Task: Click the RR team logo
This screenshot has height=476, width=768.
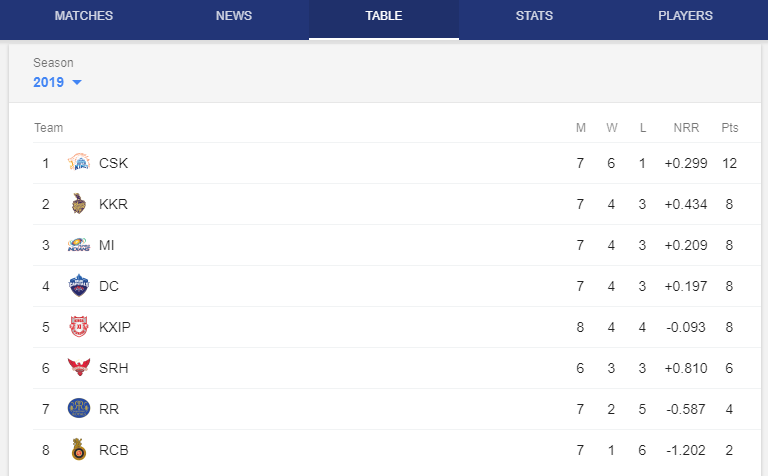Action: point(79,408)
